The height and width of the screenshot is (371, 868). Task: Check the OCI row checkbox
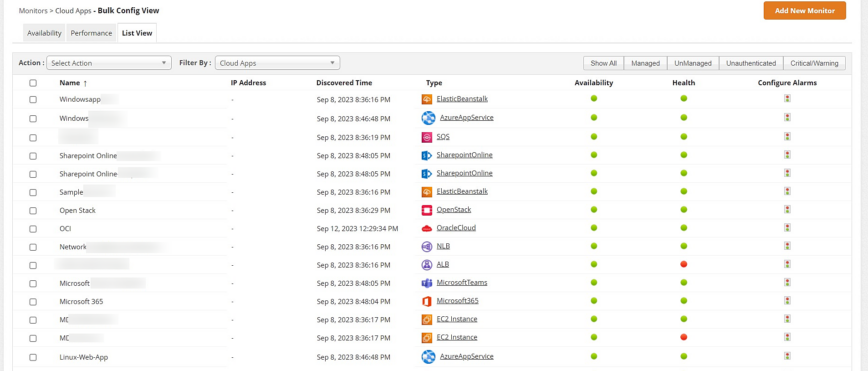(33, 229)
